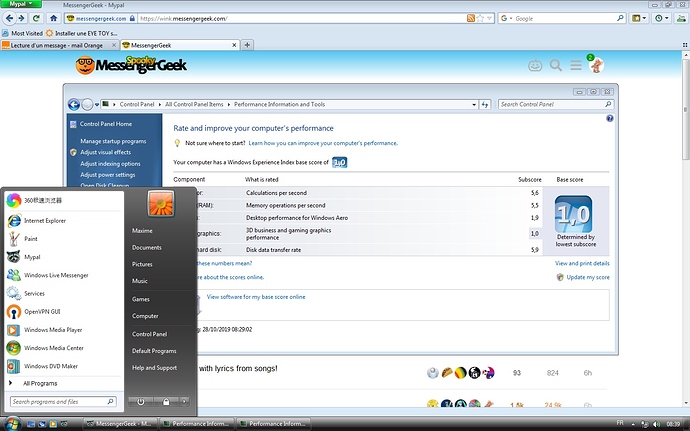The height and width of the screenshot is (431, 690).
Task: Open Services from the Start menu
Action: [64, 293]
